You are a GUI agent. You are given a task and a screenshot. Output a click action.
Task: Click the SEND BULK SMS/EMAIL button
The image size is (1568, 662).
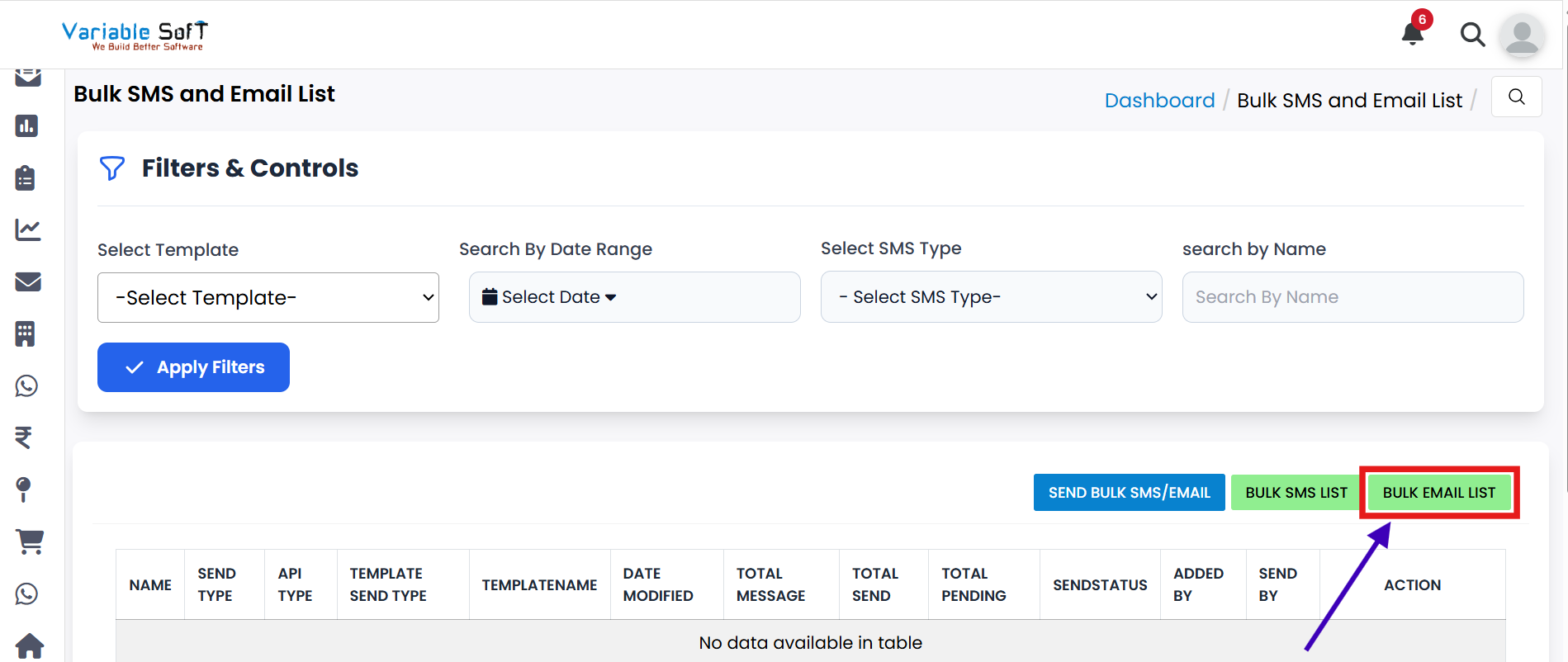click(x=1129, y=493)
